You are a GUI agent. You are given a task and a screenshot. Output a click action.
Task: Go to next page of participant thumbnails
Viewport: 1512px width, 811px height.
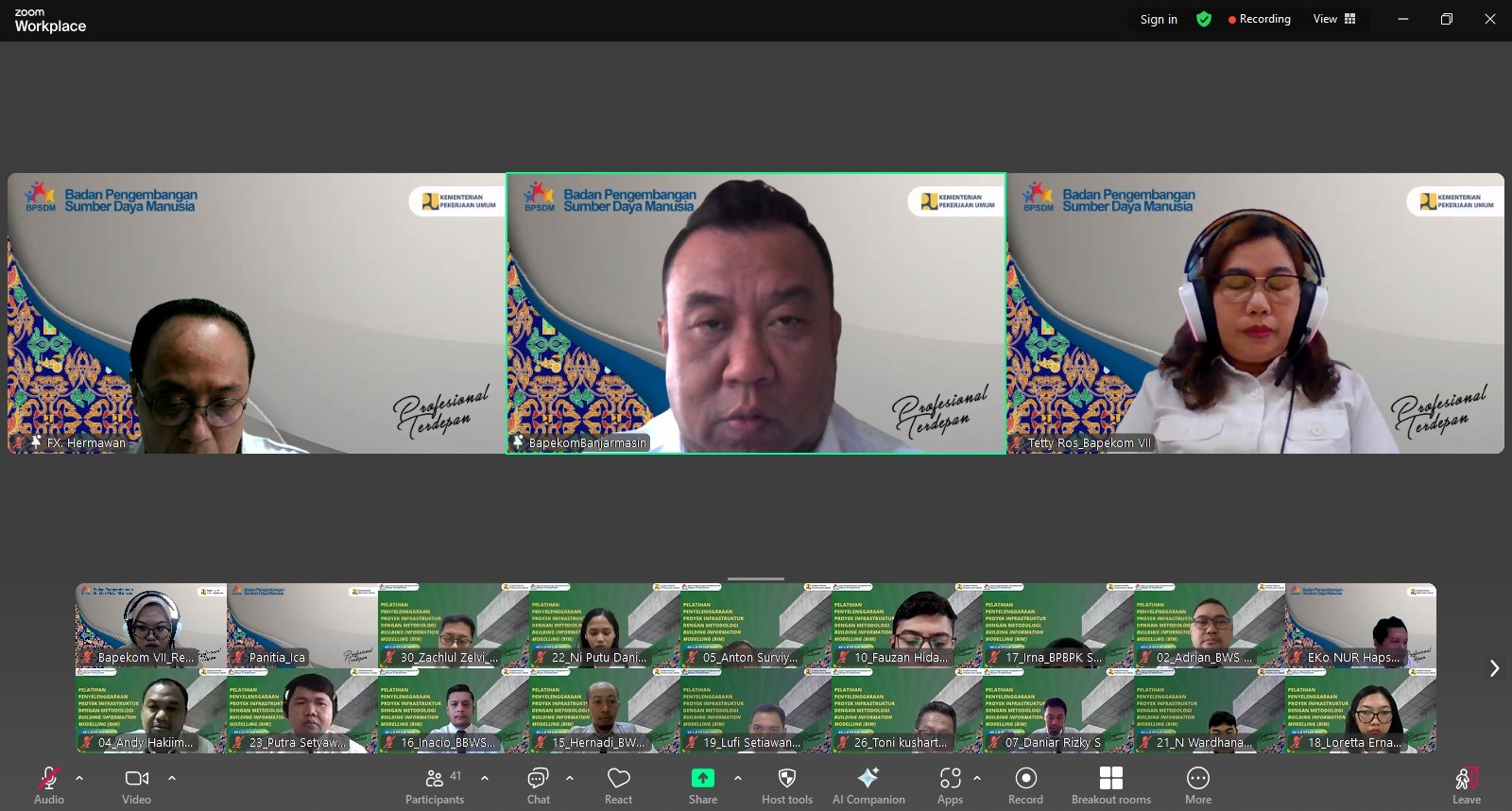pos(1494,668)
